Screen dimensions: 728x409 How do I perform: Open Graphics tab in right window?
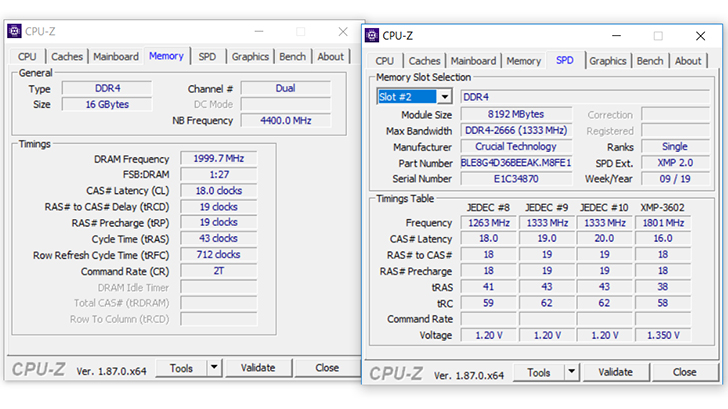click(x=608, y=61)
